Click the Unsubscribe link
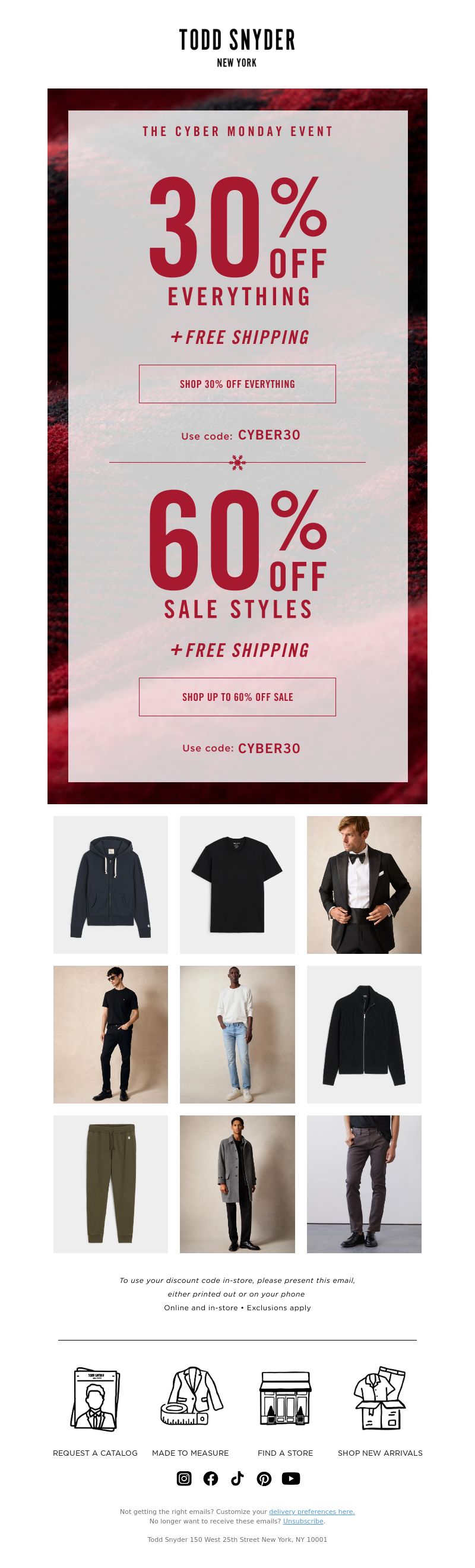The image size is (475, 1568). tap(303, 1521)
